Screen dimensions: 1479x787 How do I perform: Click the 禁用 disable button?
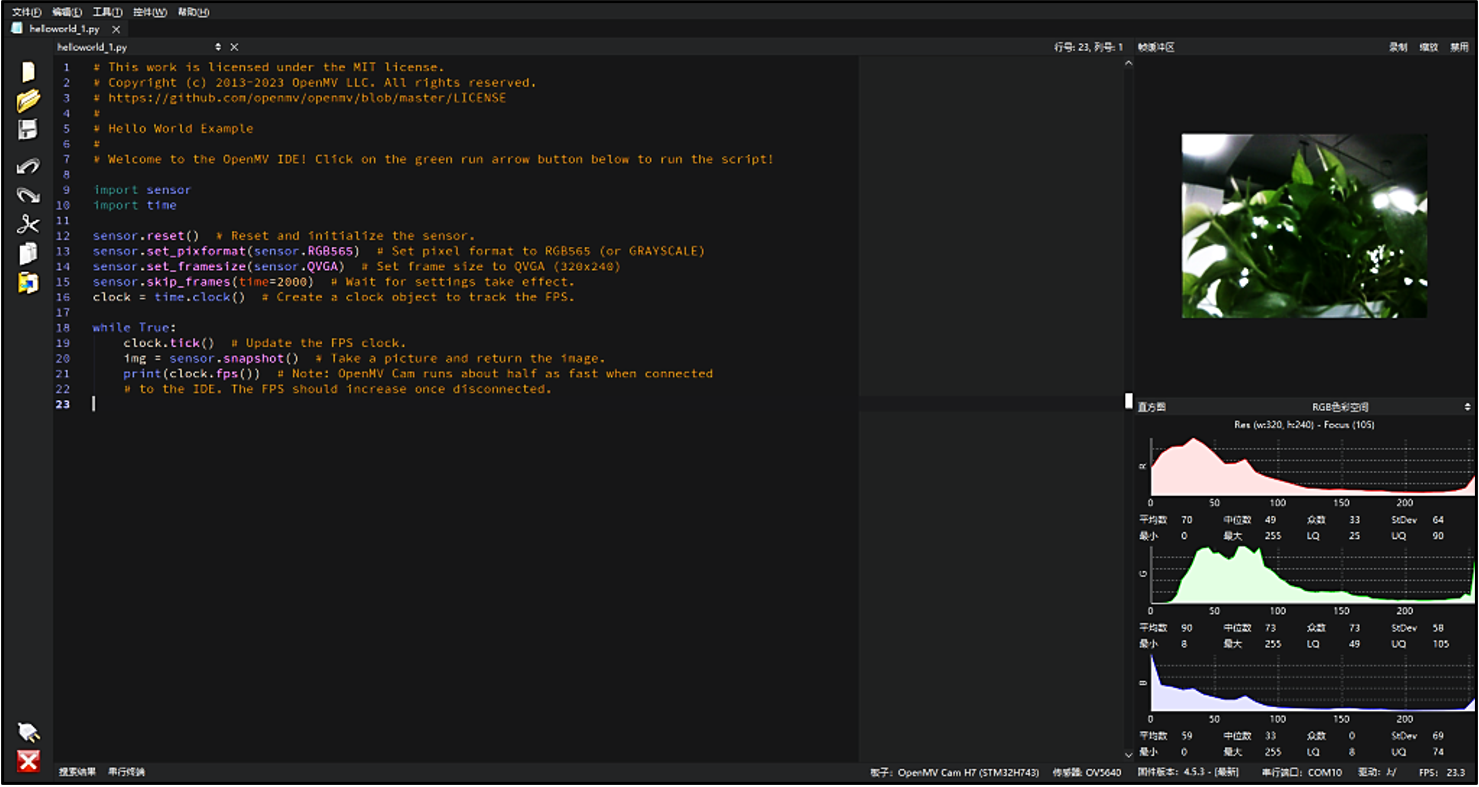tap(1459, 47)
